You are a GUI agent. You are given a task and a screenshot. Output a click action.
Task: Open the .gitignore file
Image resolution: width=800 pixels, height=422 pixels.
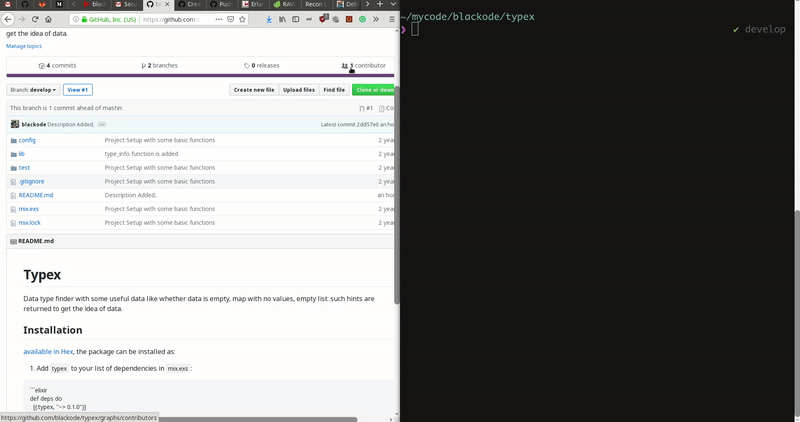click(x=31, y=181)
